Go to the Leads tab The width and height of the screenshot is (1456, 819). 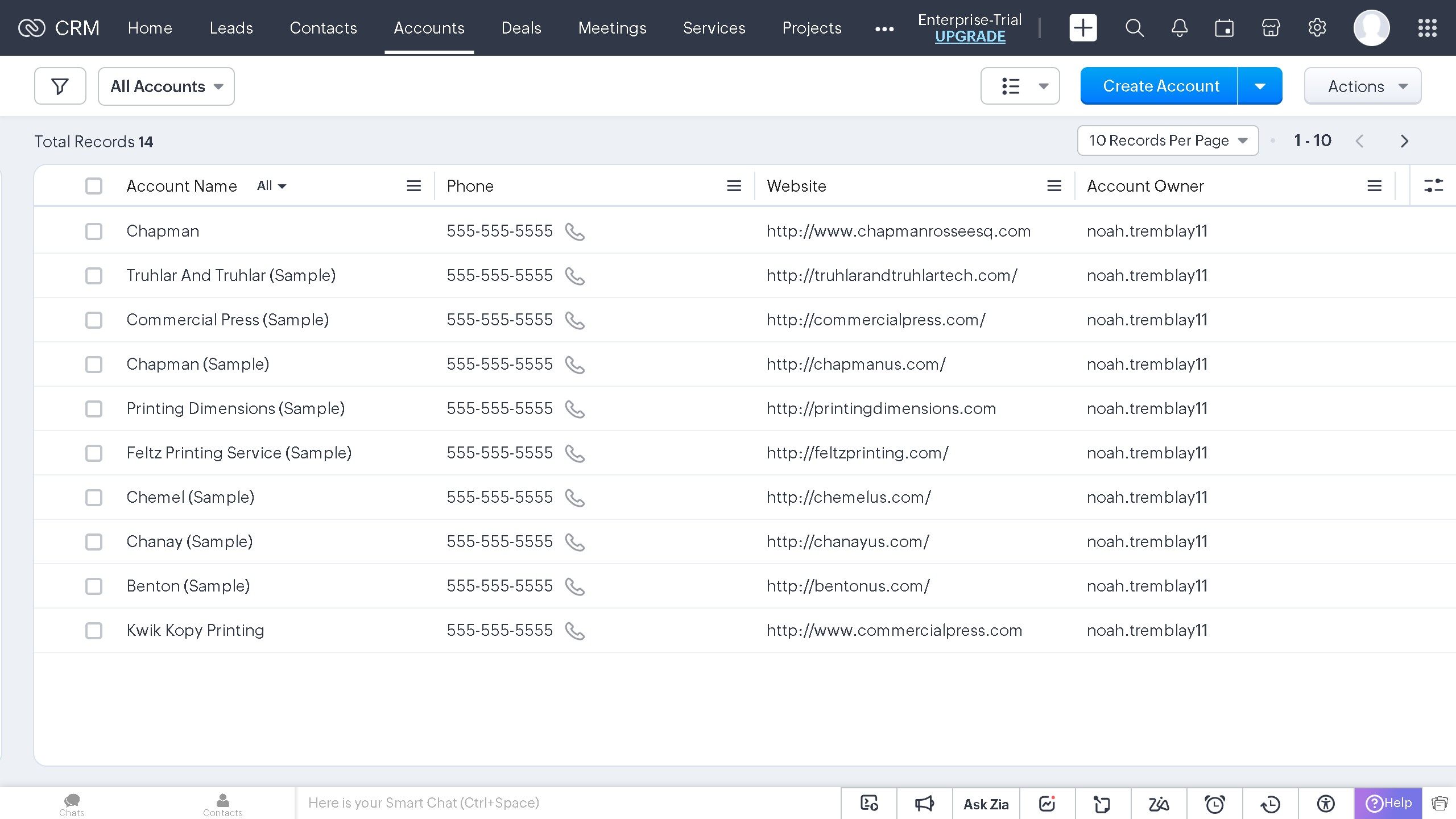(231, 28)
